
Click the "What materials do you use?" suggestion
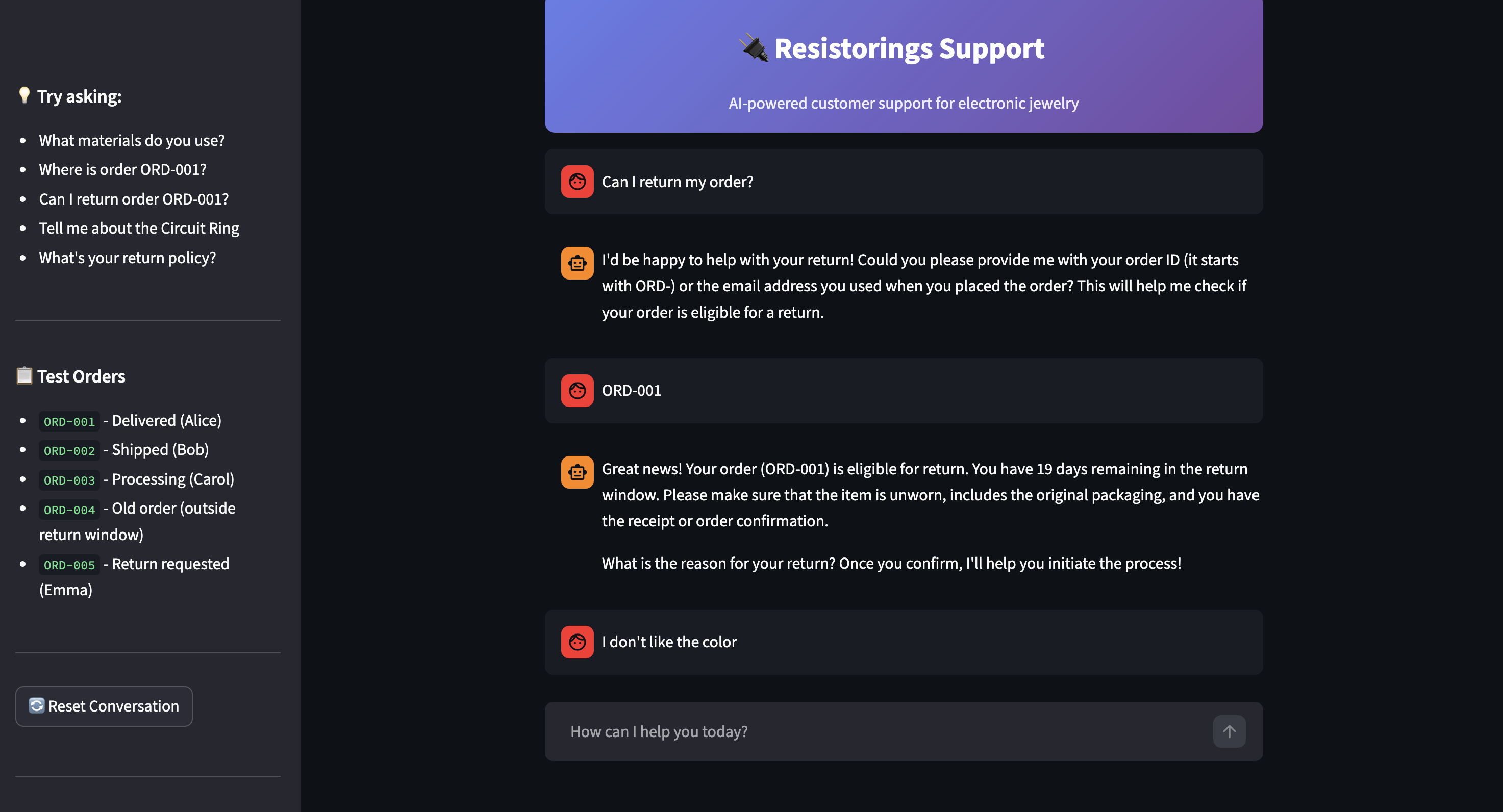click(x=131, y=141)
